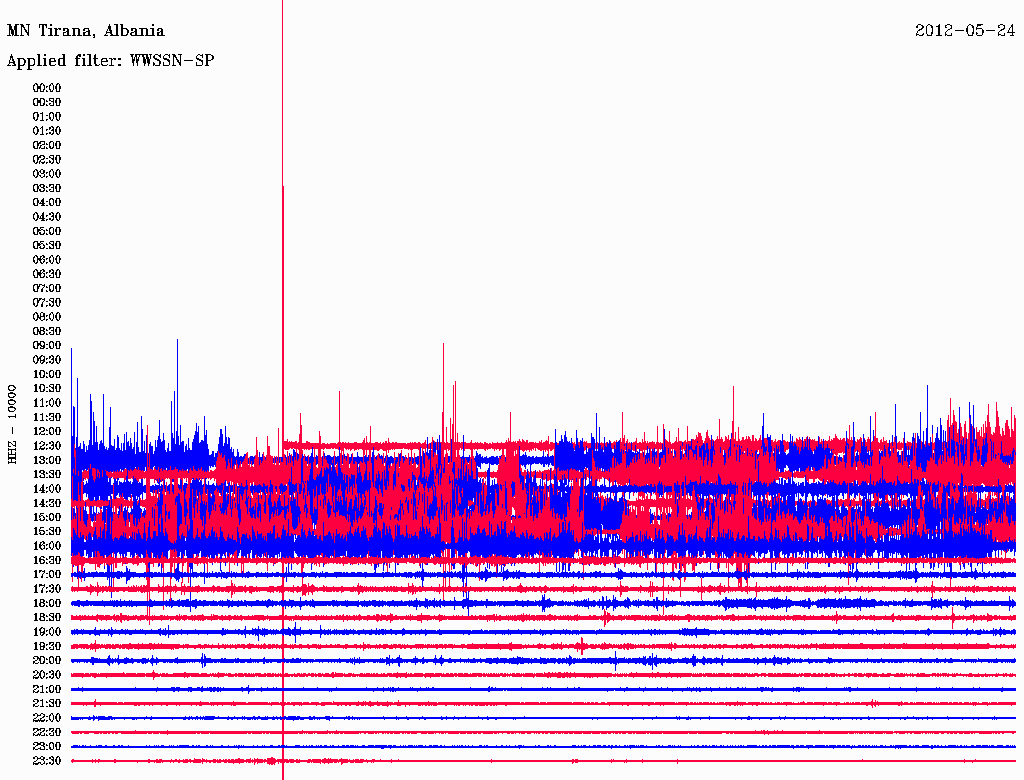Click the '19:00' time label
This screenshot has height=780, width=1024.
(47, 632)
